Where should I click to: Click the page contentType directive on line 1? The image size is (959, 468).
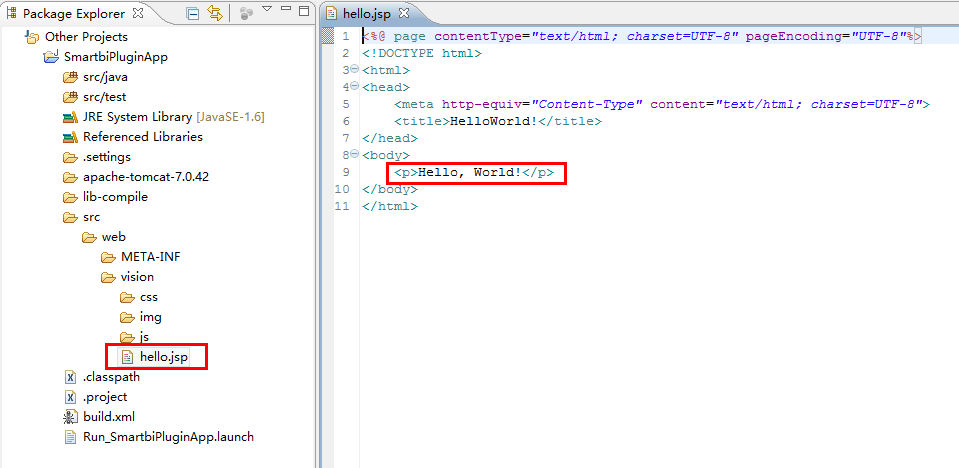(x=642, y=36)
